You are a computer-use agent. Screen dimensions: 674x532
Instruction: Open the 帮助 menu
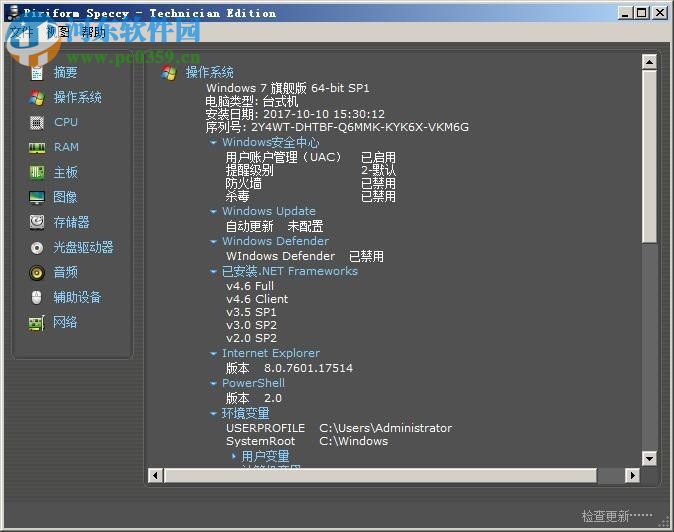94,32
